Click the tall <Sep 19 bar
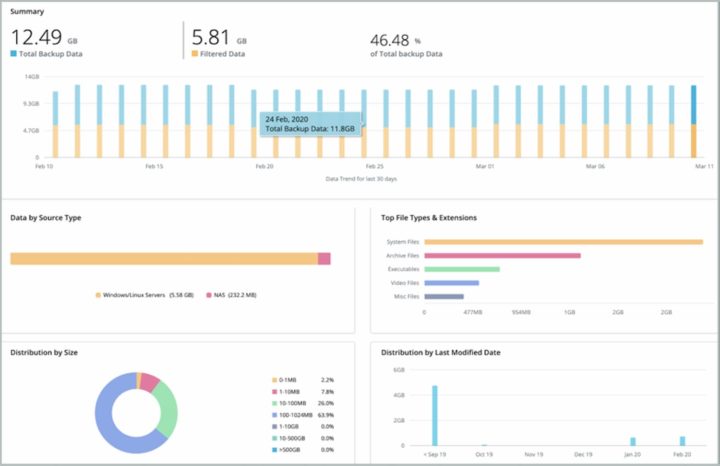The height and width of the screenshot is (466, 720). (x=435, y=415)
